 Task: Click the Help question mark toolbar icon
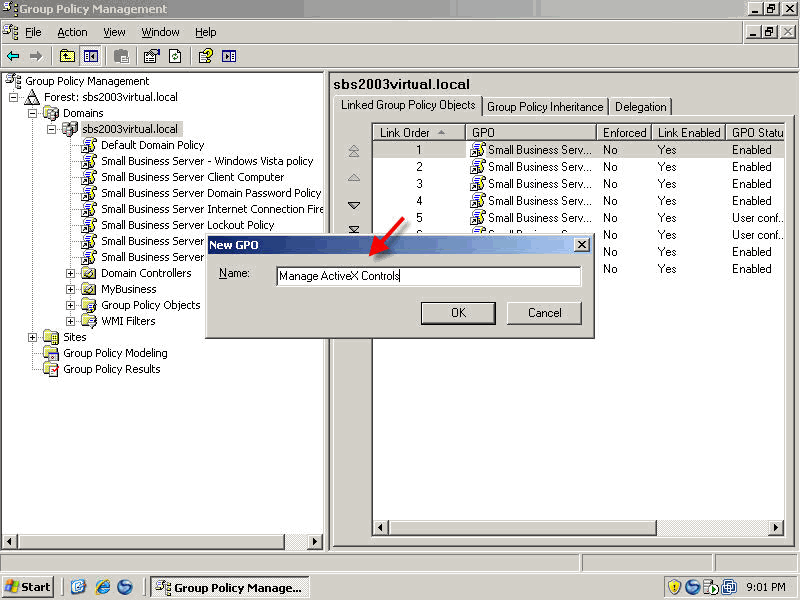(x=206, y=56)
